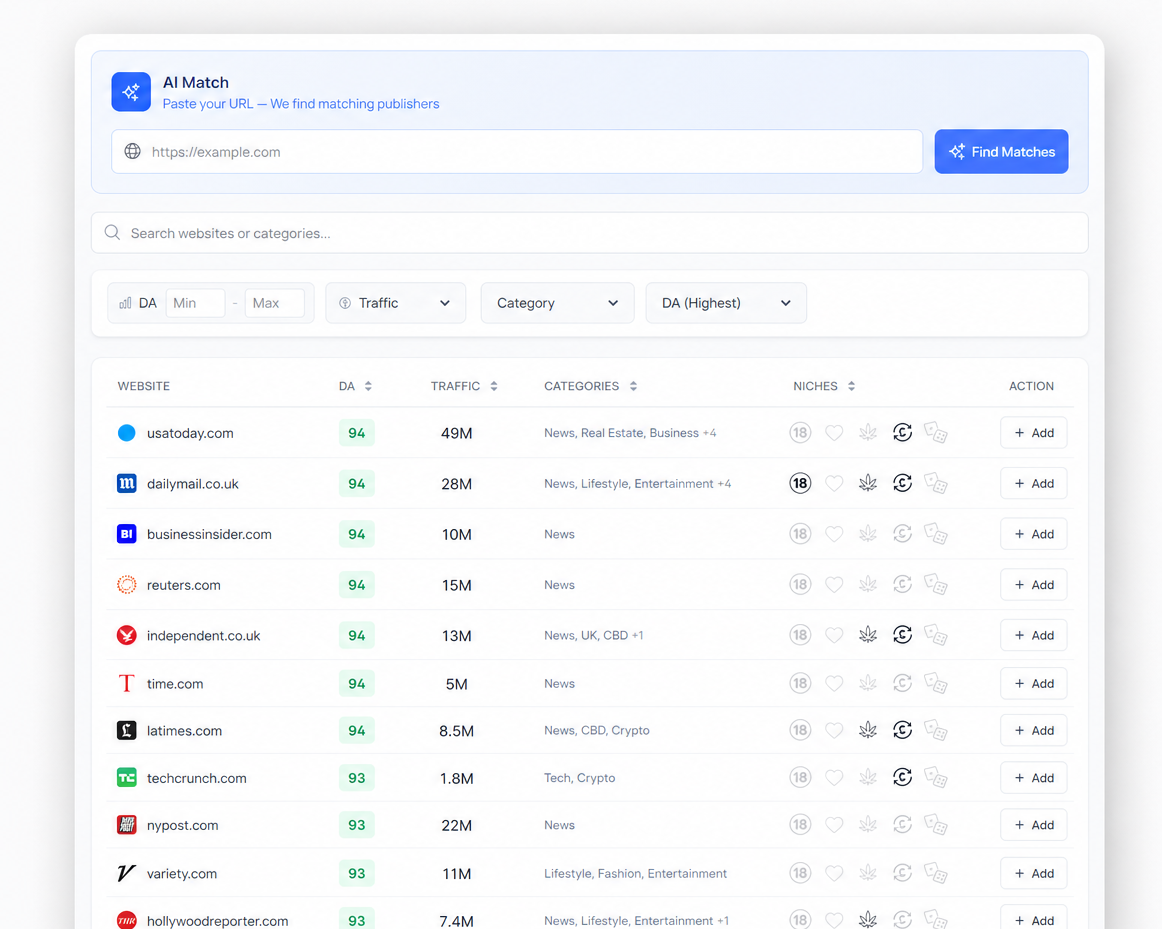The height and width of the screenshot is (929, 1162).
Task: Click the usatoday.com site logo
Action: click(127, 433)
